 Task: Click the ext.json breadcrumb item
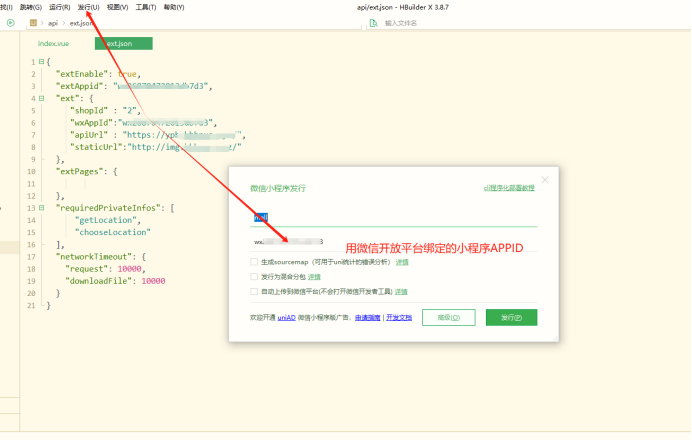click(x=81, y=23)
